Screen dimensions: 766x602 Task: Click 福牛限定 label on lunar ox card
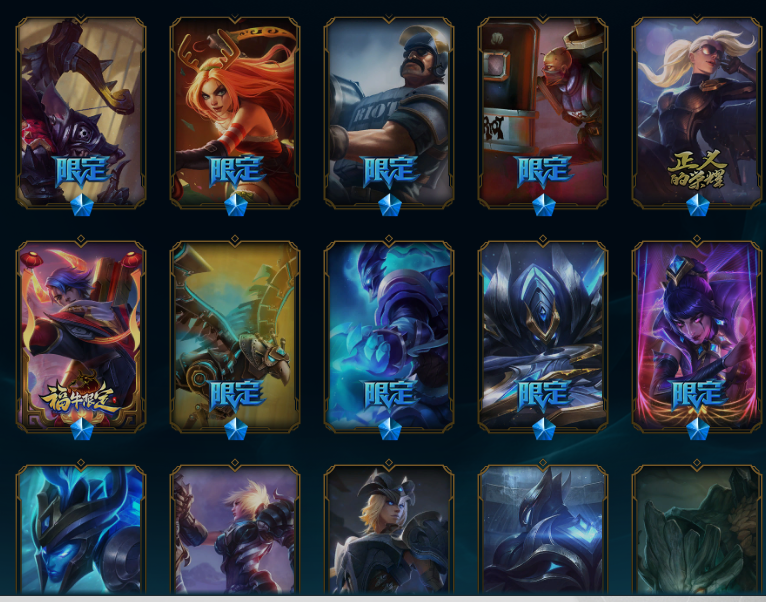pyautogui.click(x=80, y=397)
